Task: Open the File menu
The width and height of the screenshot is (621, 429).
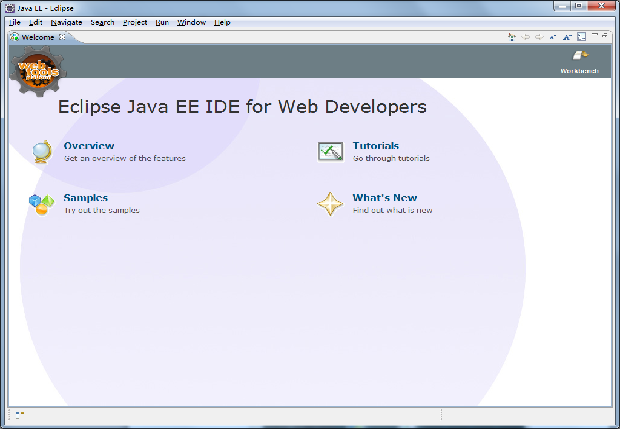Action: 14,23
